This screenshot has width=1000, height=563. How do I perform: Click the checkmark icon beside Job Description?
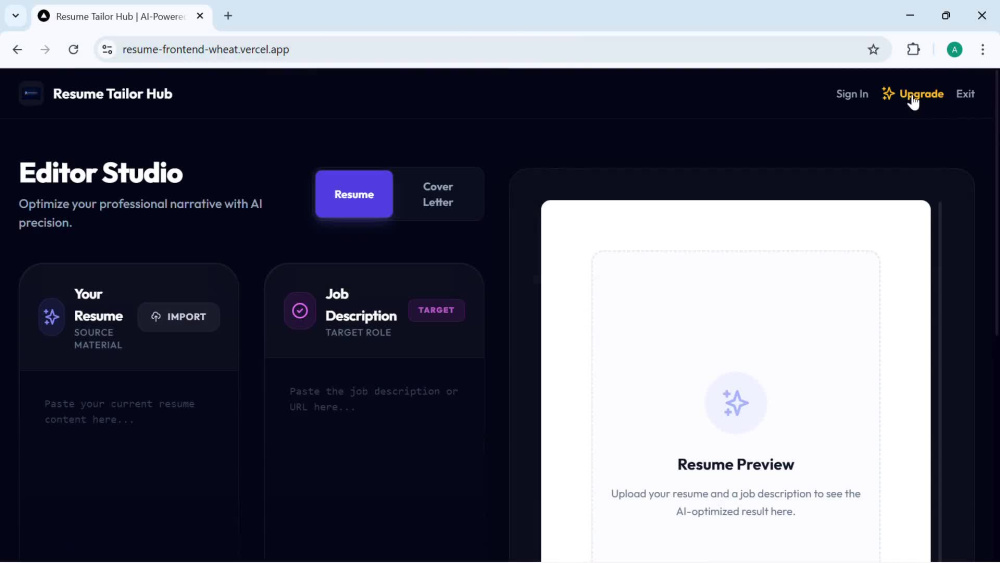tap(300, 311)
